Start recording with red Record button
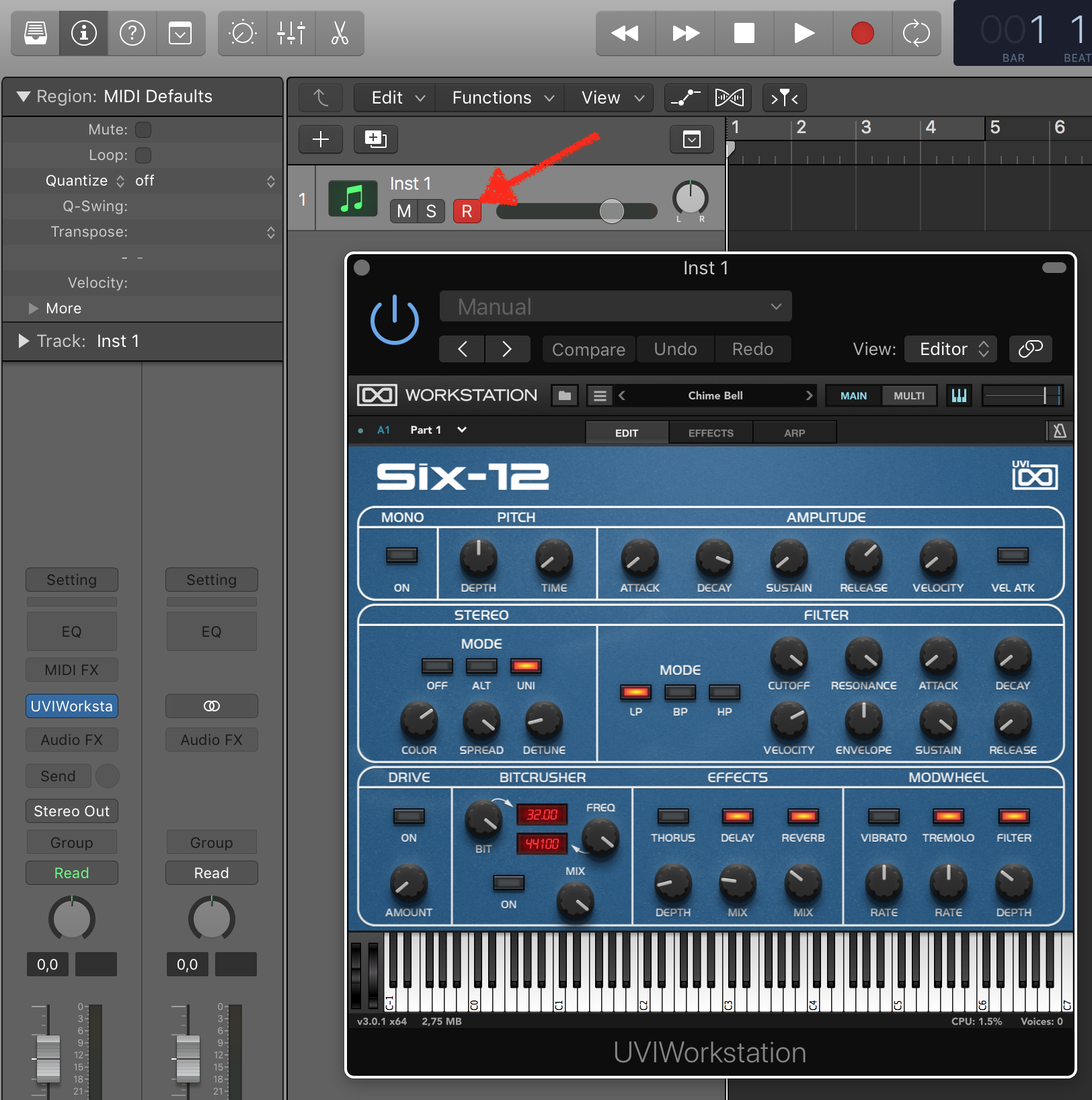Image resolution: width=1092 pixels, height=1100 pixels. click(863, 33)
